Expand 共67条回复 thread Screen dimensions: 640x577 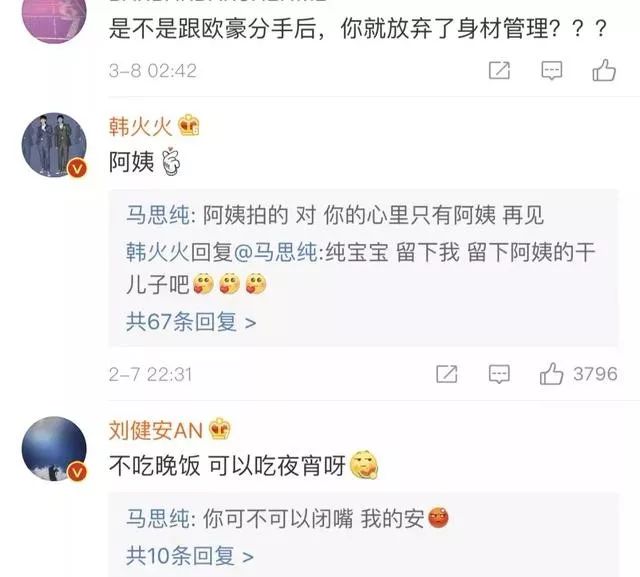pyautogui.click(x=191, y=322)
